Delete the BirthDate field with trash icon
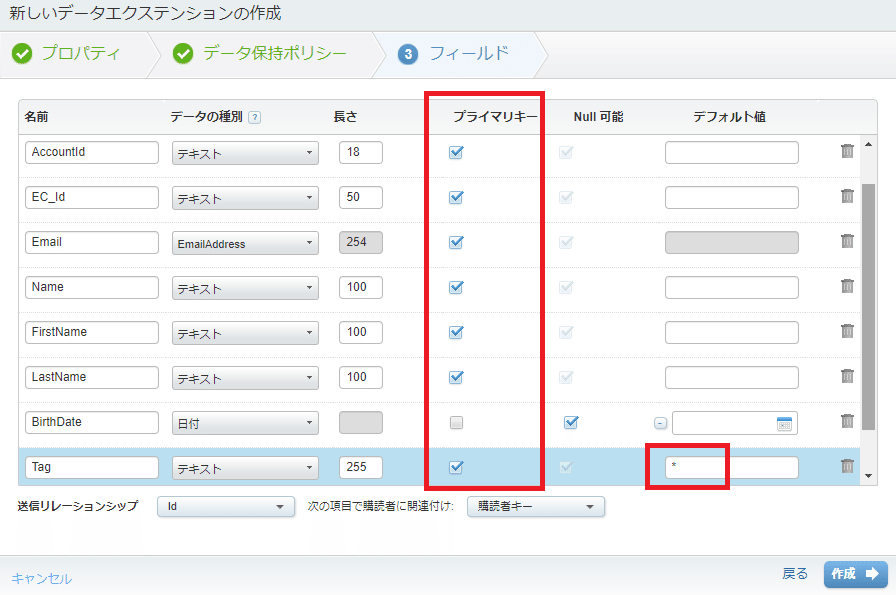The image size is (896, 595). 847,421
